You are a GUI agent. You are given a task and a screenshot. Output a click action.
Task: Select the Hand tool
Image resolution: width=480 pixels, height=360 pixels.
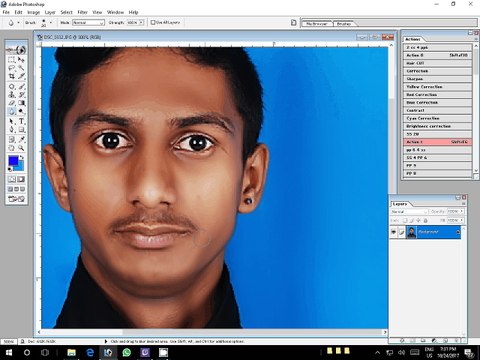click(12, 148)
